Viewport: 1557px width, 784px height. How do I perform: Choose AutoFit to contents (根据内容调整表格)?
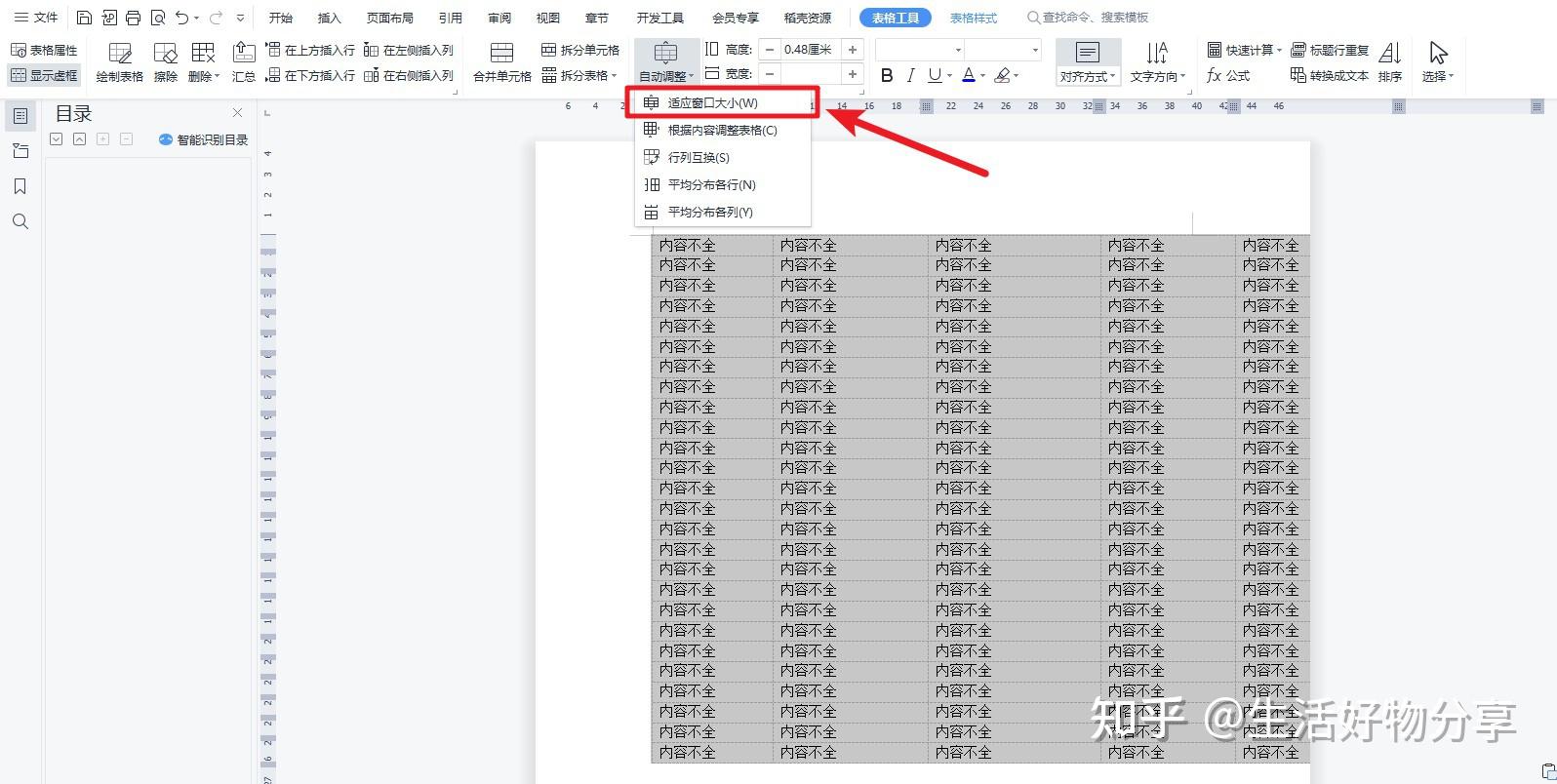[x=722, y=130]
